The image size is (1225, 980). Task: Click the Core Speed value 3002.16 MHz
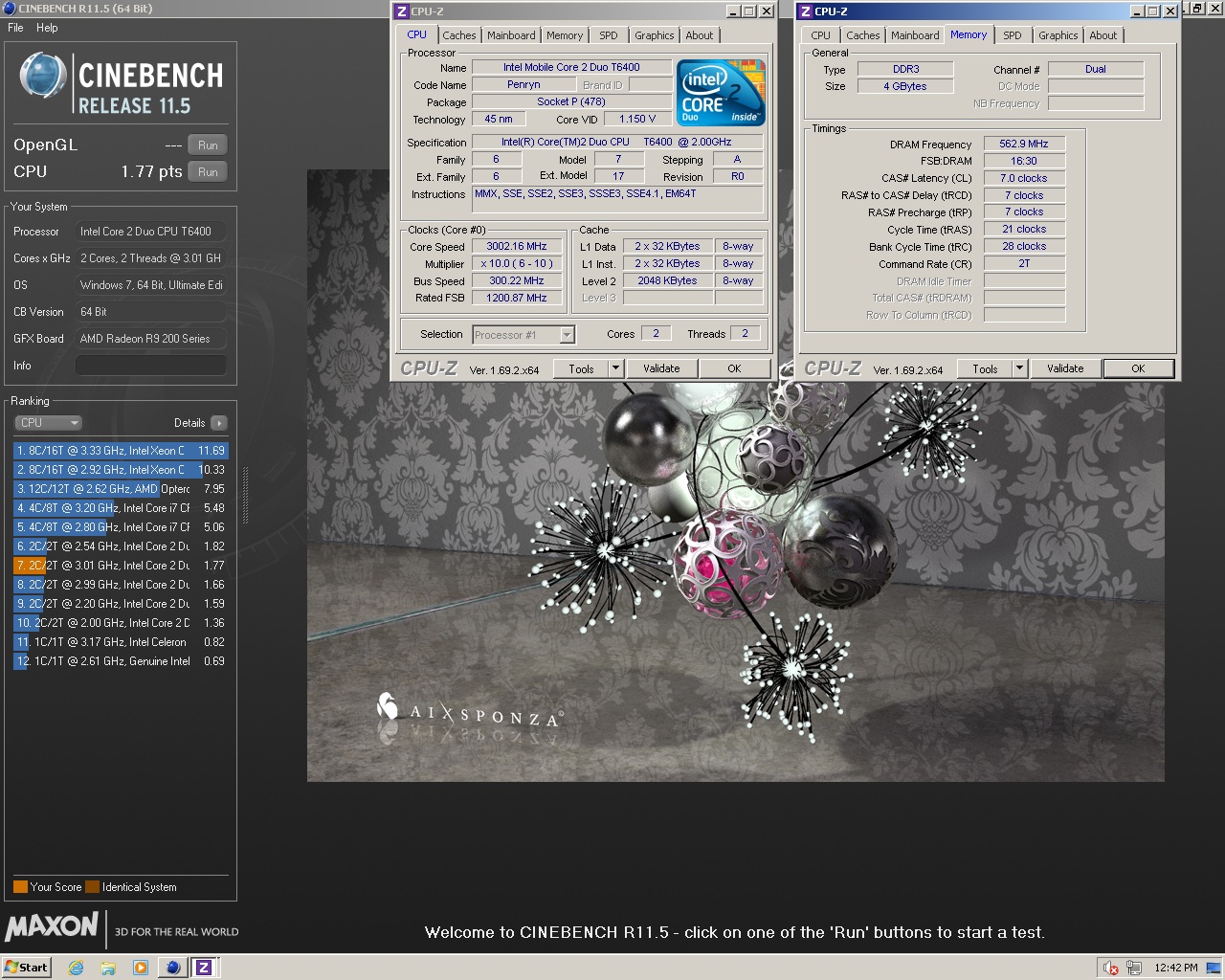pyautogui.click(x=517, y=247)
